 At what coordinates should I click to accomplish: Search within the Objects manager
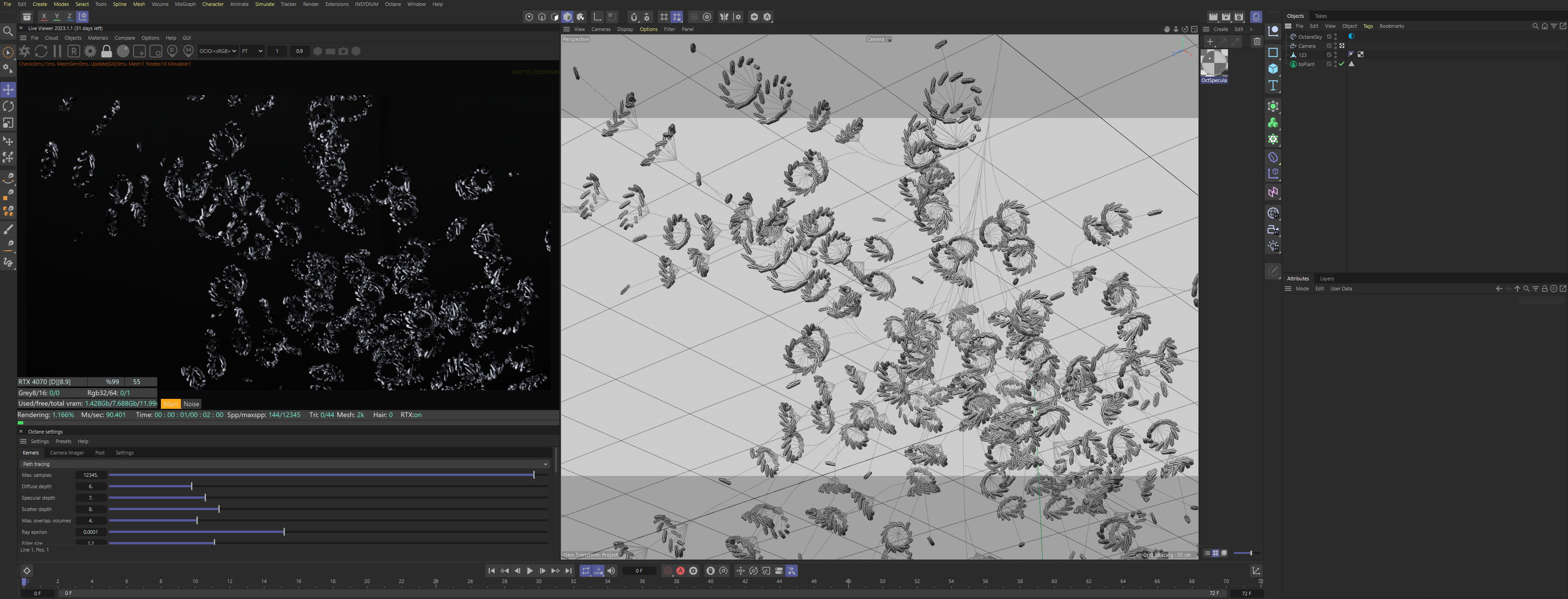[1535, 26]
